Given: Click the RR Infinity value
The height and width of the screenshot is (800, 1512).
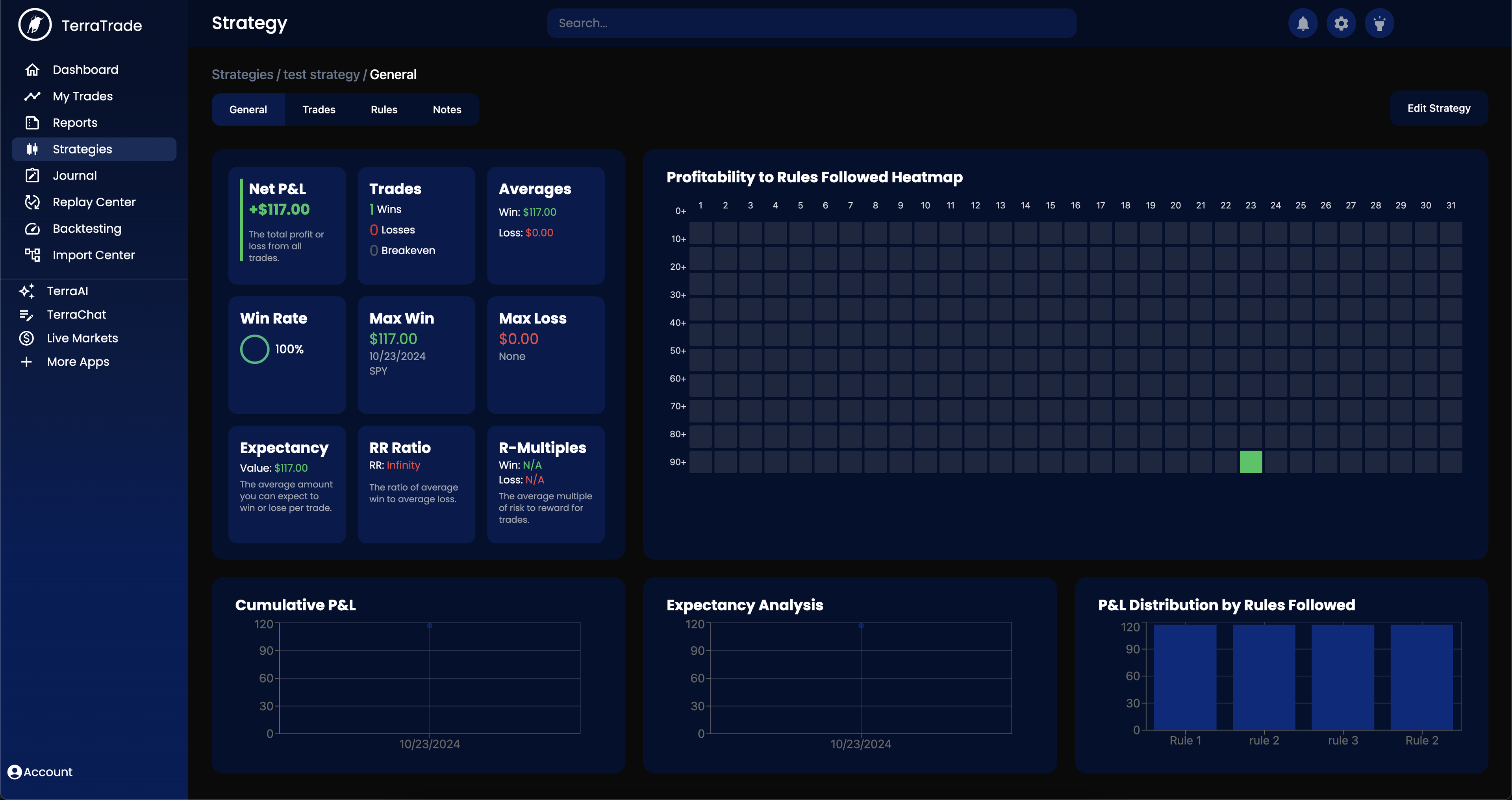Looking at the screenshot, I should coord(403,465).
